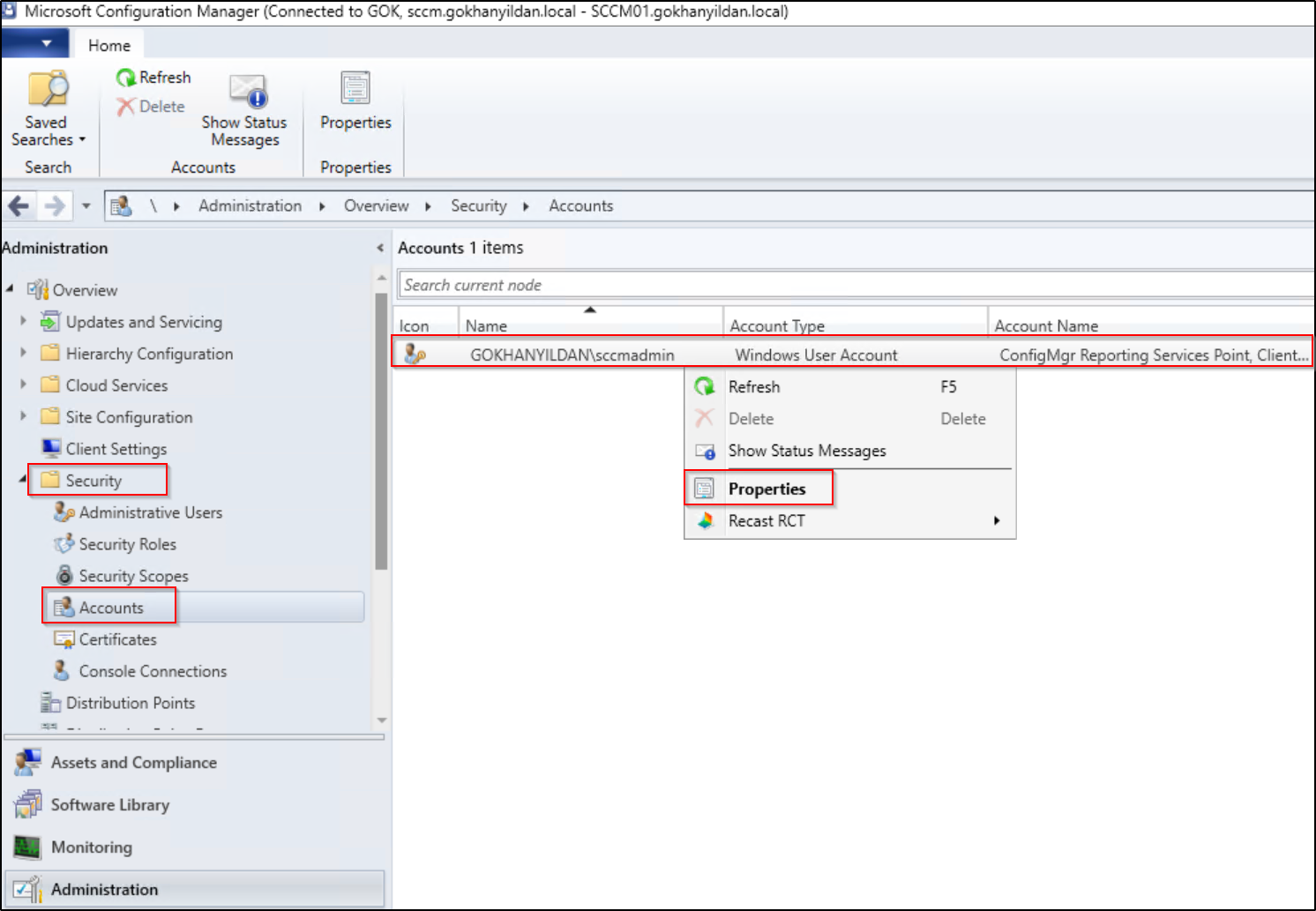Select the Home ribbon tab
This screenshot has width=1316, height=911.
coord(109,45)
